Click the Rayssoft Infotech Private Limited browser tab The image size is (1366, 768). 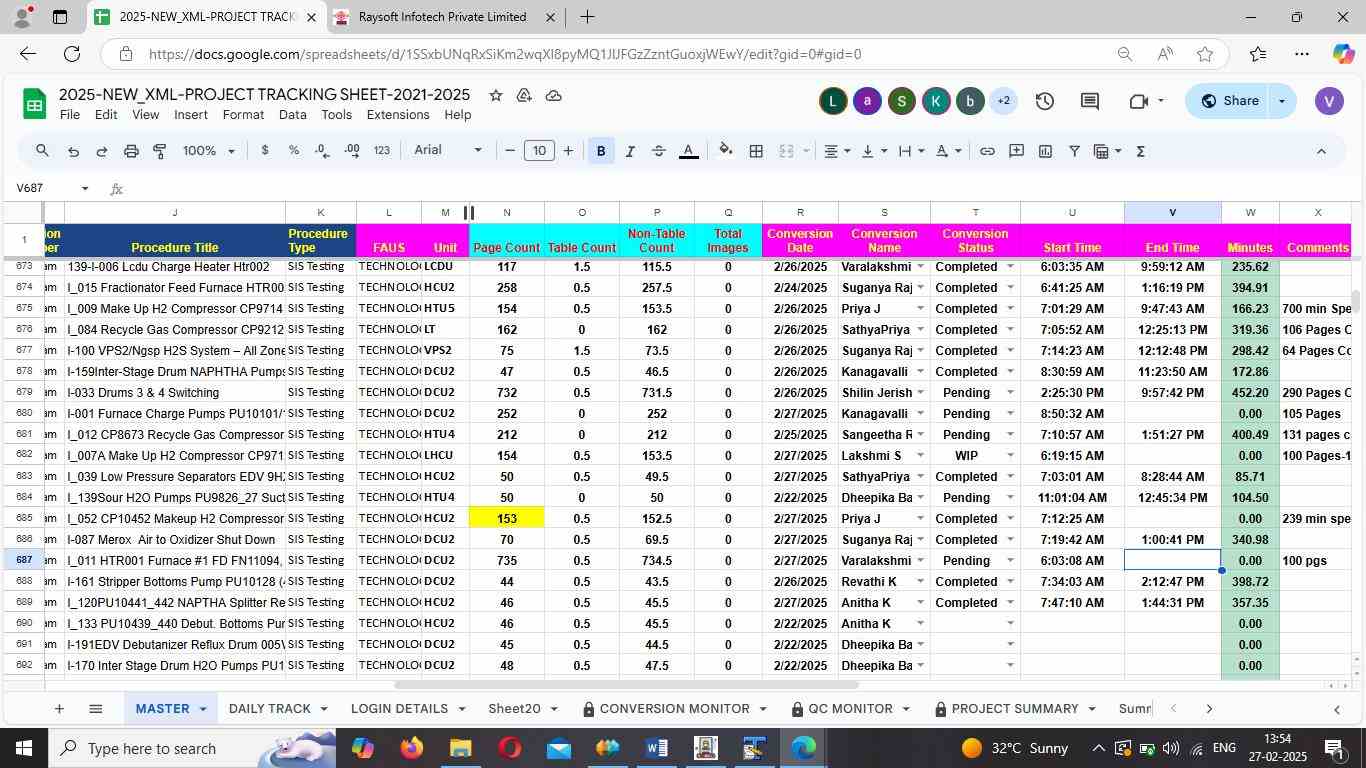(x=441, y=17)
